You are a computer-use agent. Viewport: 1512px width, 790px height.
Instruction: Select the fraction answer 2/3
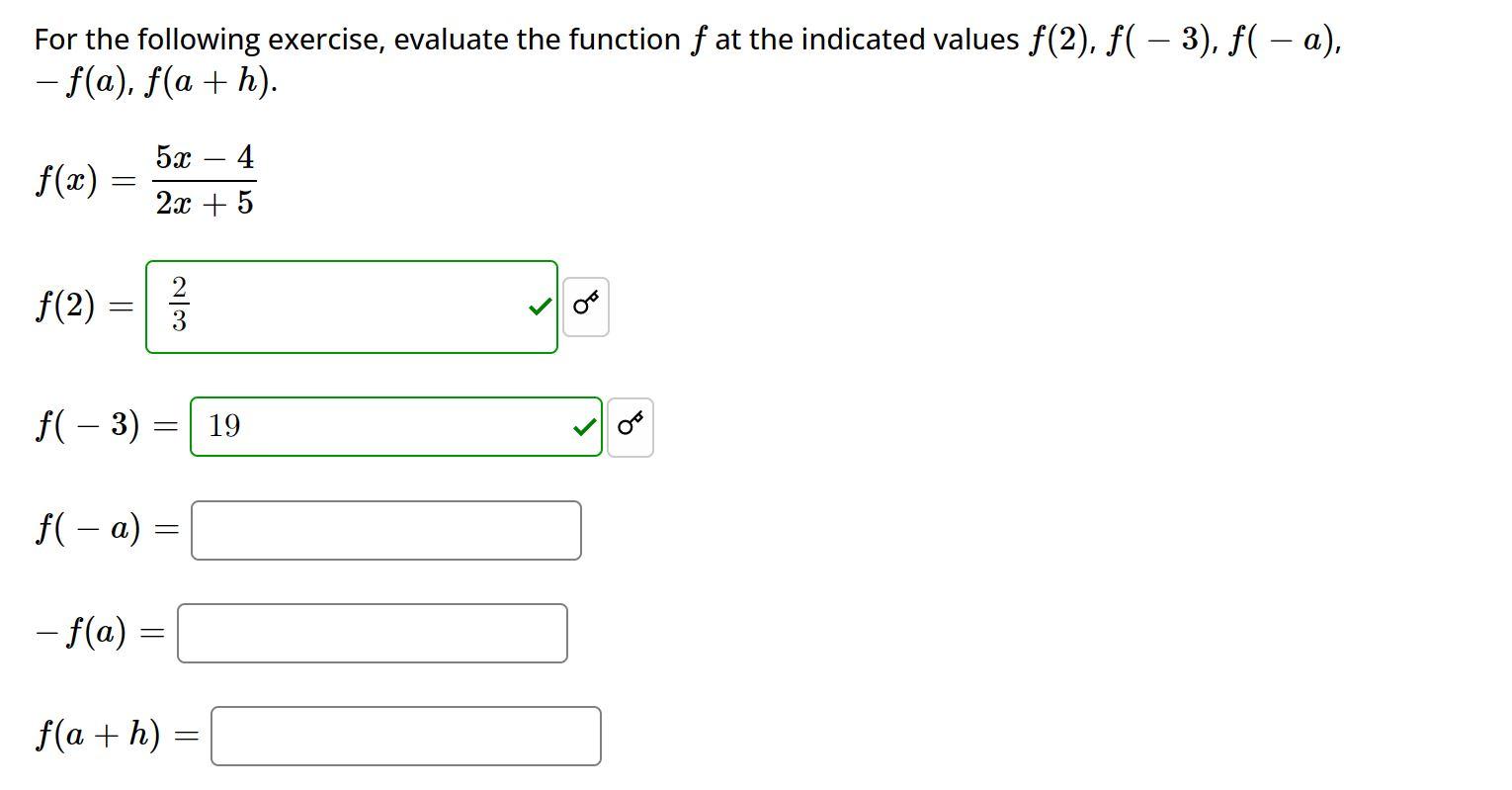179,306
